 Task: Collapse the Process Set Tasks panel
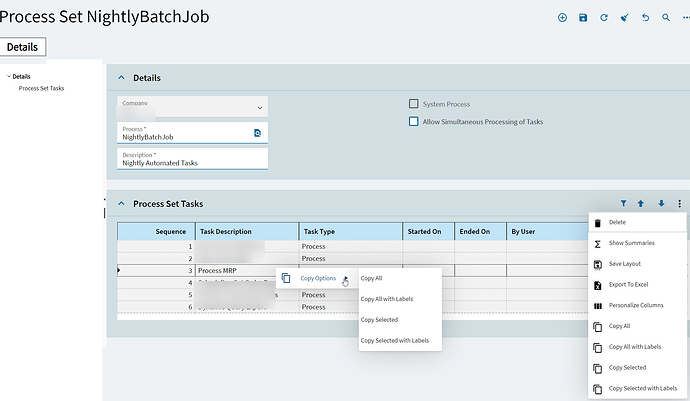tap(123, 204)
